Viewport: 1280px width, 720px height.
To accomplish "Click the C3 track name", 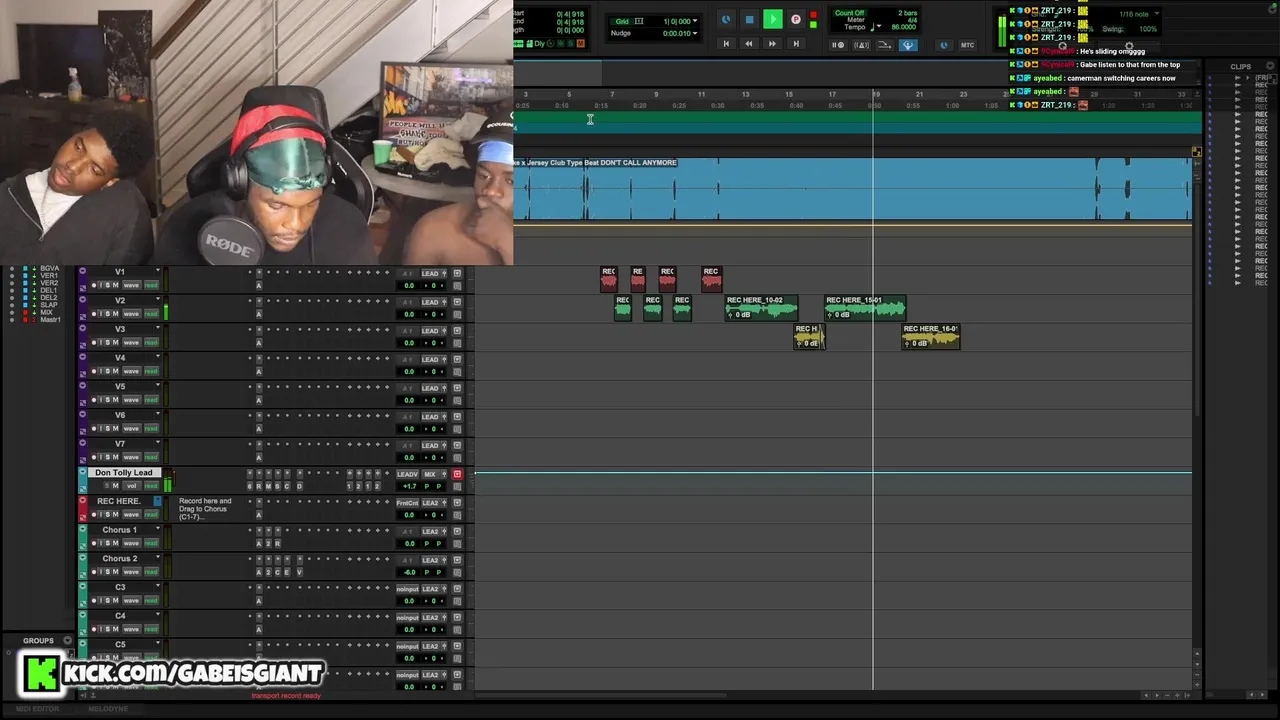I will click(120, 587).
